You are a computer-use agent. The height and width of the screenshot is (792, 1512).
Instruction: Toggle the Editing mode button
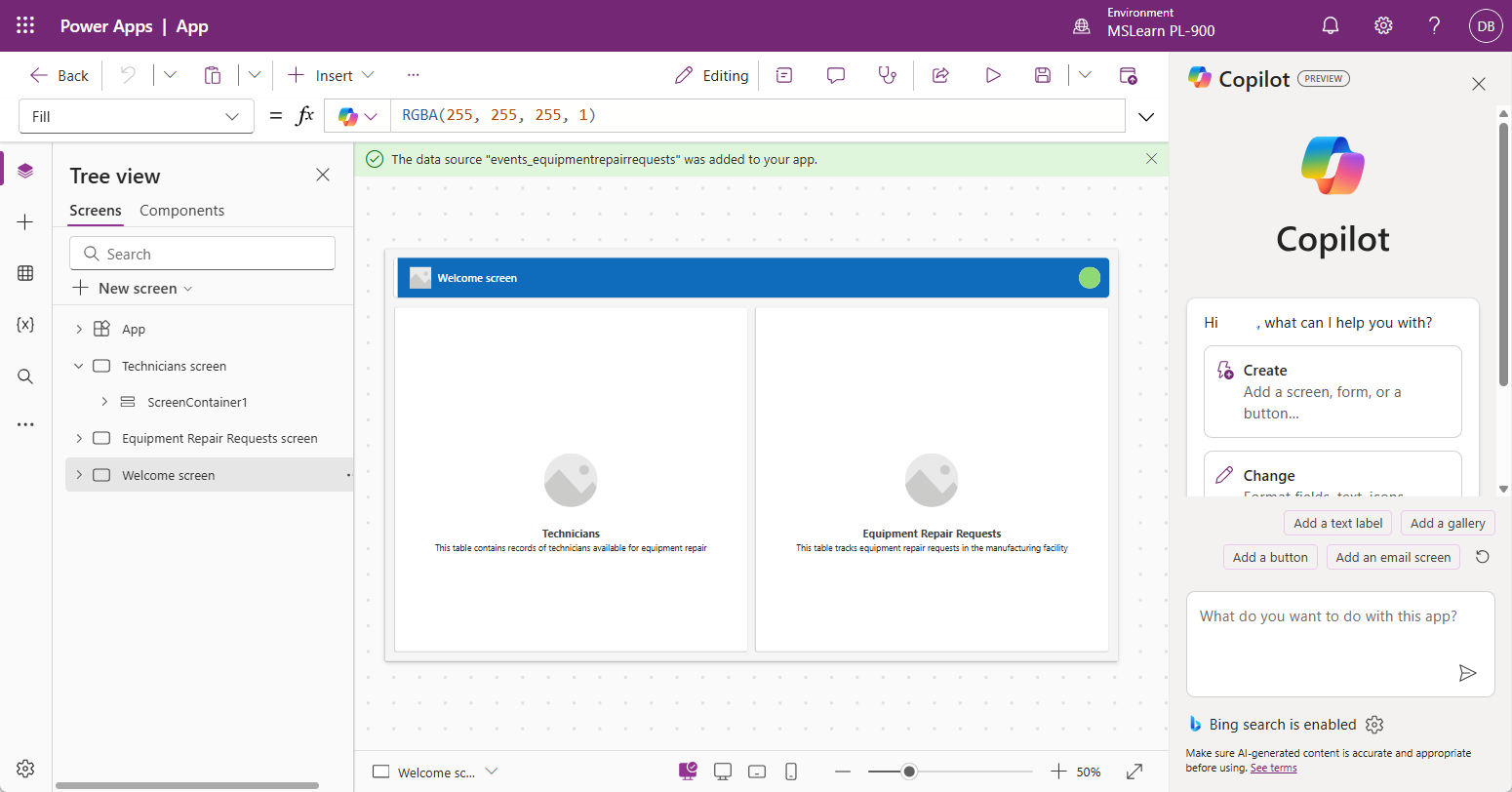pyautogui.click(x=712, y=75)
